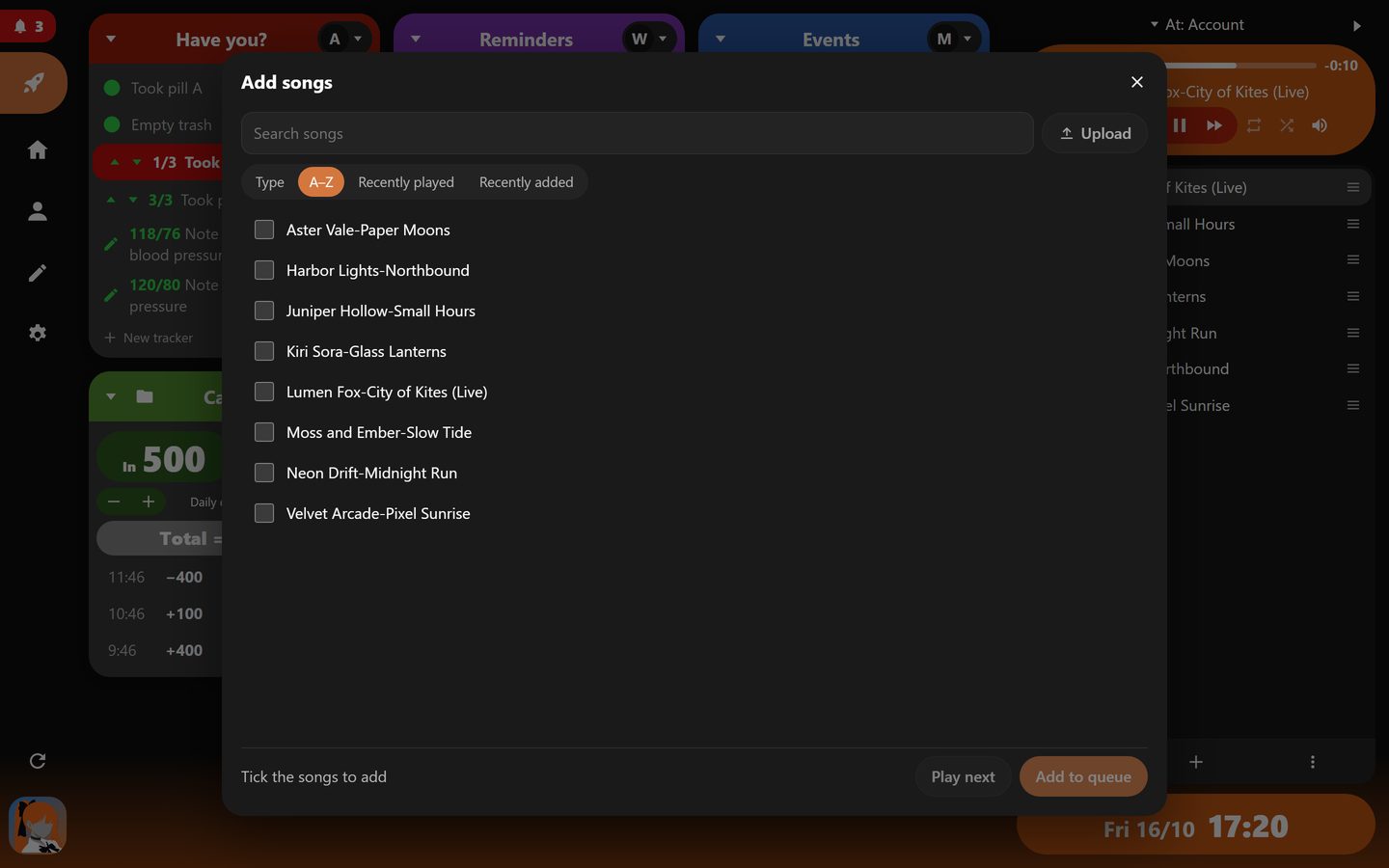Viewport: 1389px width, 868px height.
Task: Show Recently played songs
Action: point(406,182)
